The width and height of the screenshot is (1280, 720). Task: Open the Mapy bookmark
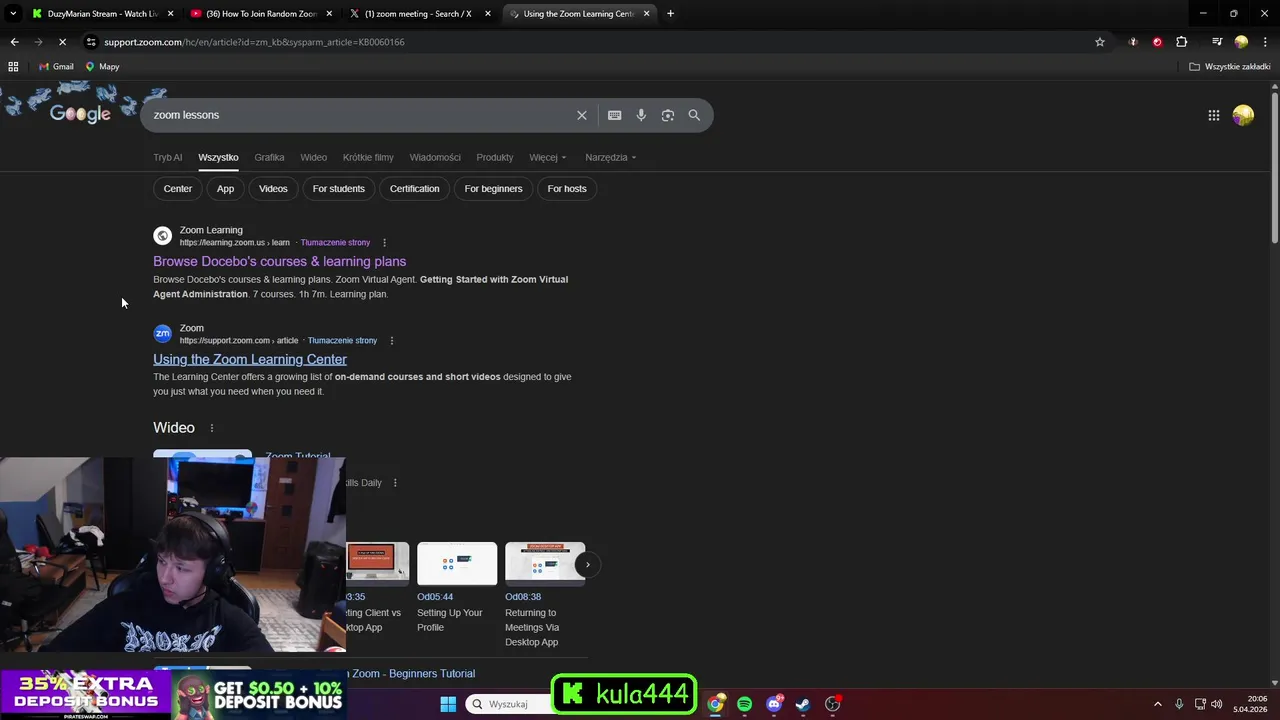[102, 67]
